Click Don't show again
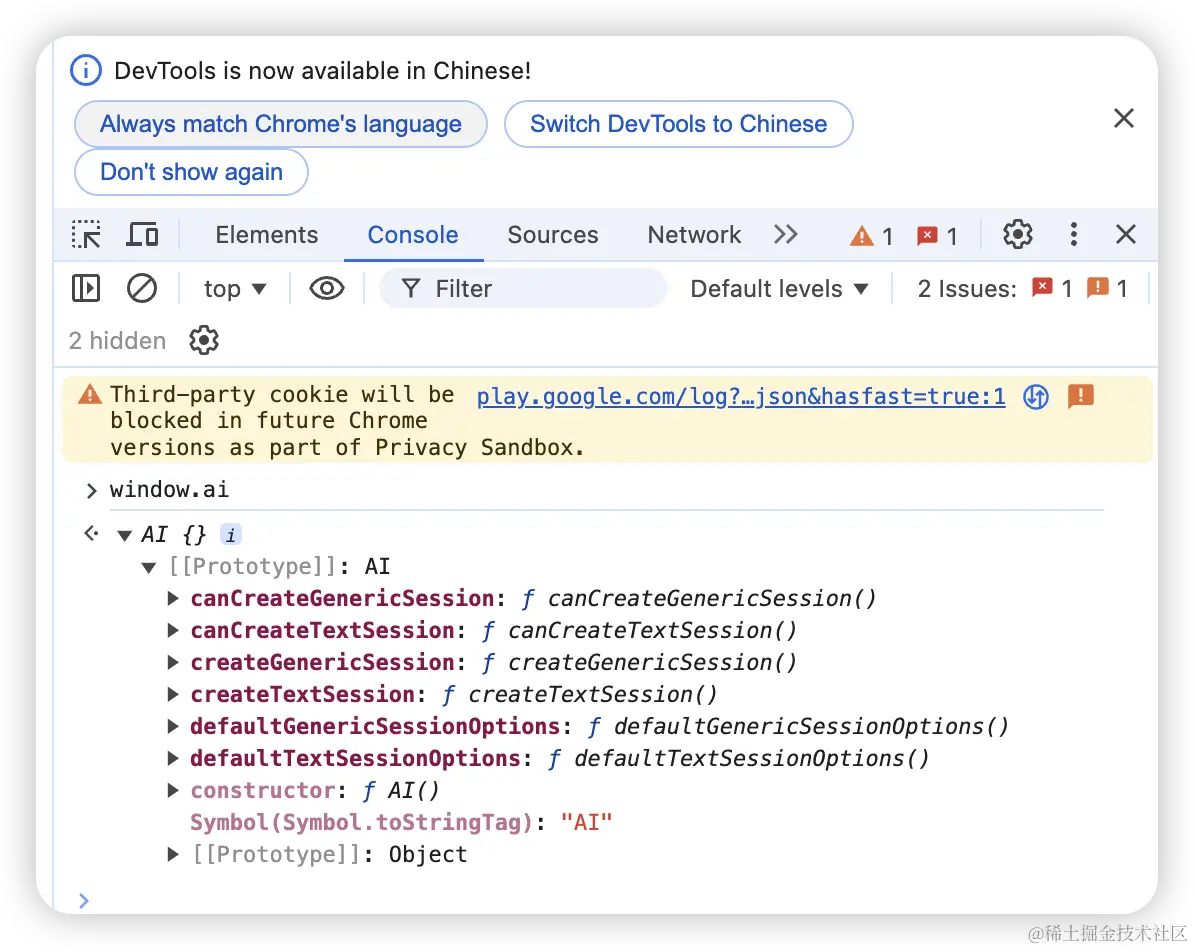This screenshot has height=950, width=1194. coord(191,172)
